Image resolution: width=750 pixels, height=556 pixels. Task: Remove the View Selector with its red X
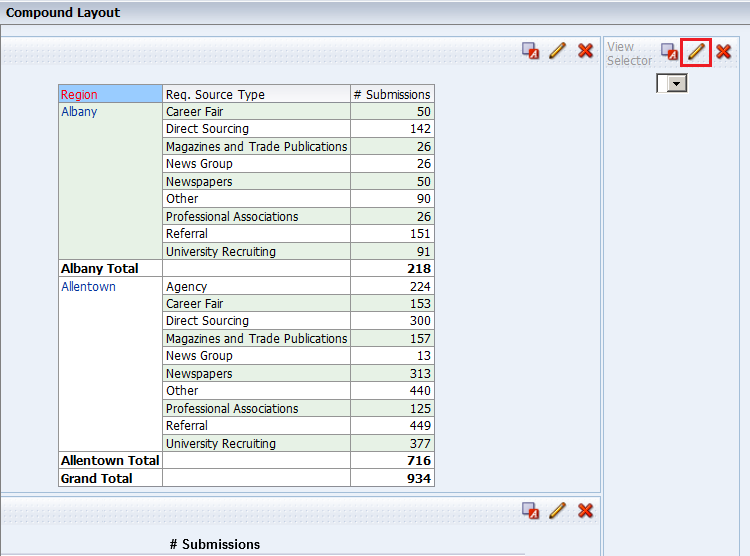tap(724, 51)
